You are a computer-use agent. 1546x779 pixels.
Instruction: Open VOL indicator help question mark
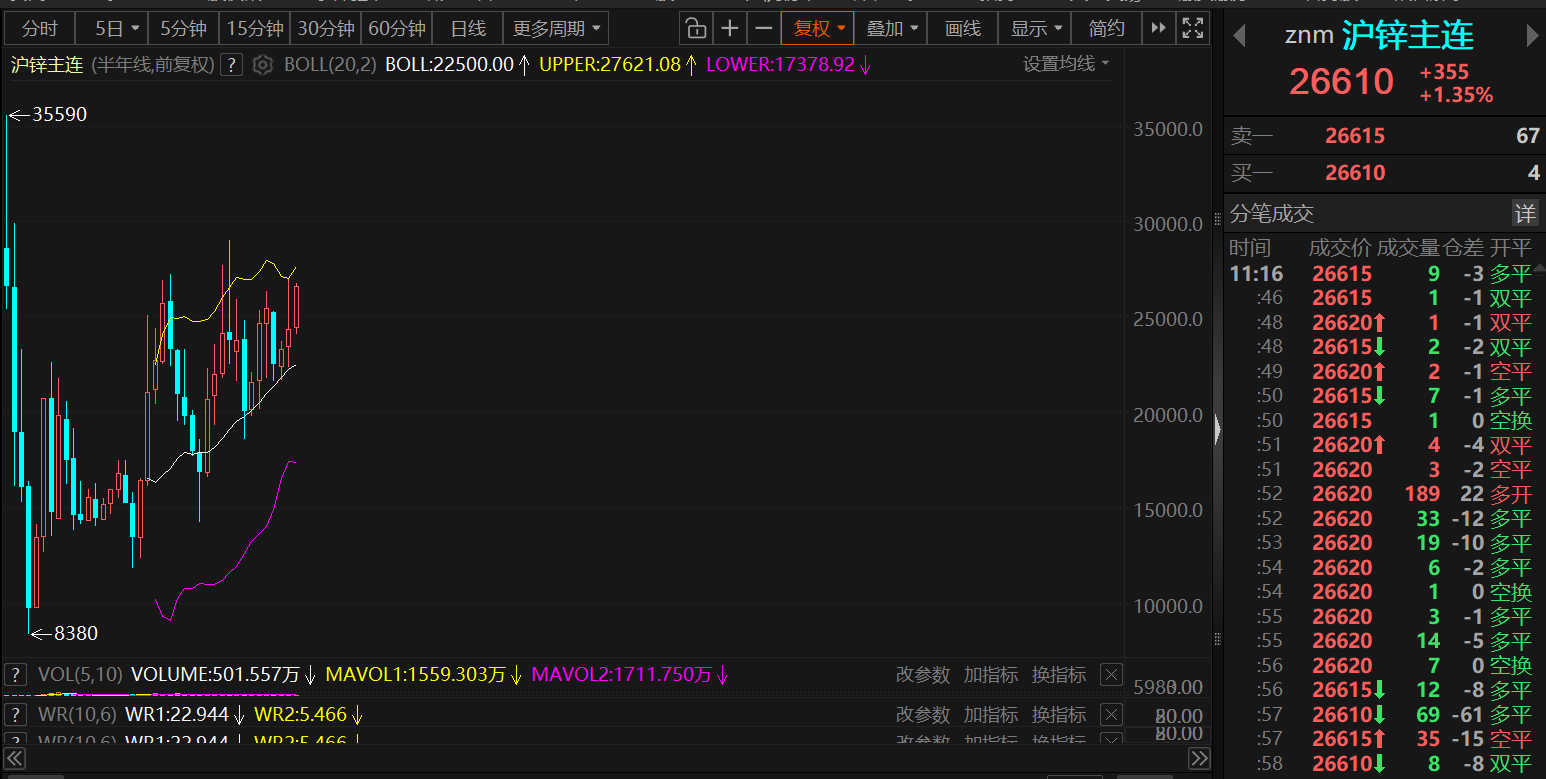15,675
